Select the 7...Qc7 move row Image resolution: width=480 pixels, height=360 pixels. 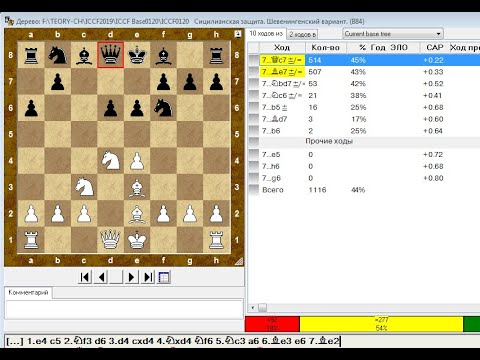click(369, 60)
